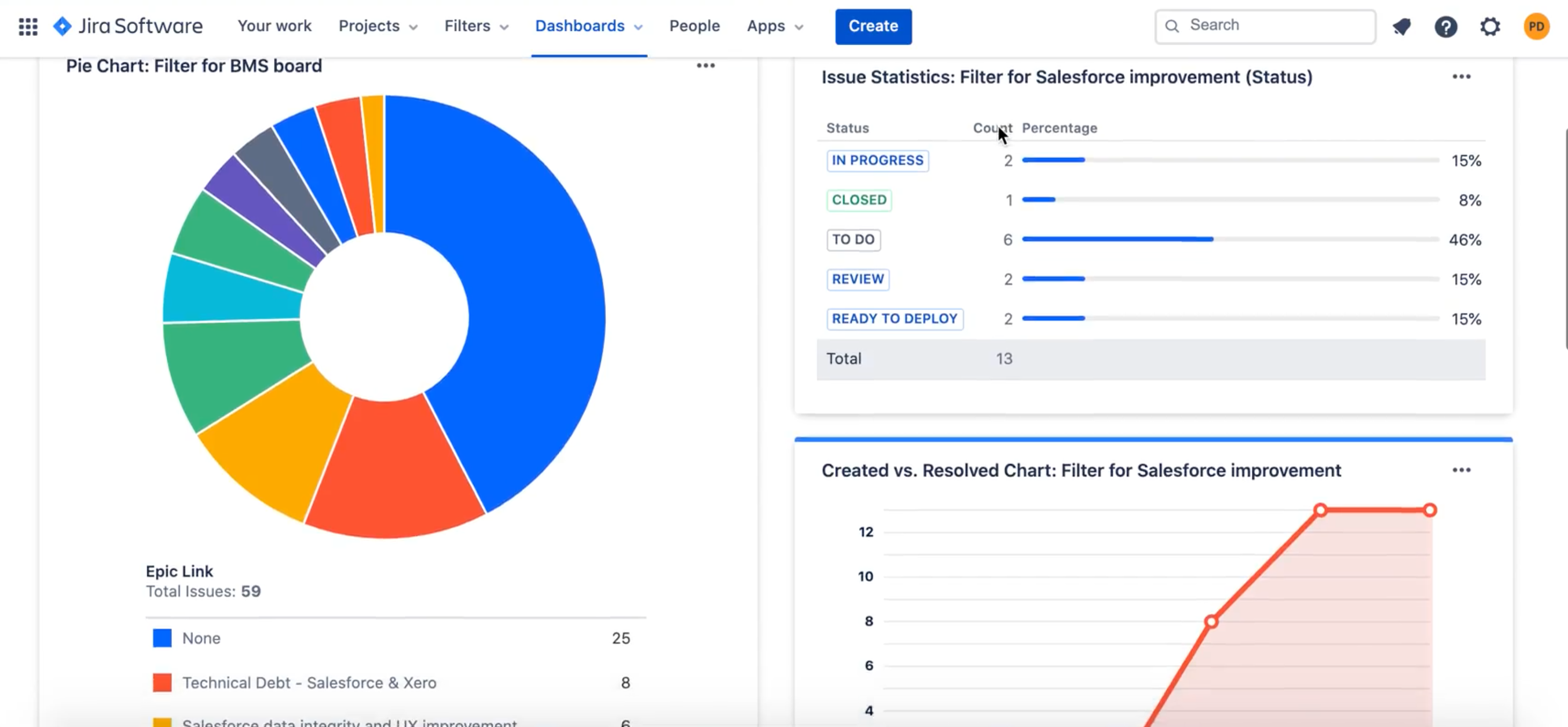1568x727 pixels.
Task: Click the CLOSED percentage progress bar
Action: coord(1230,200)
